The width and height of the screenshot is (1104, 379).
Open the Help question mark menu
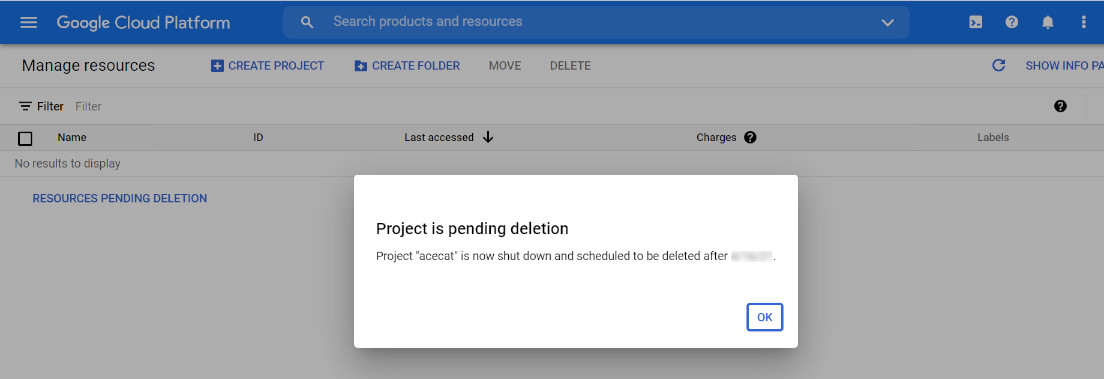pos(1012,22)
